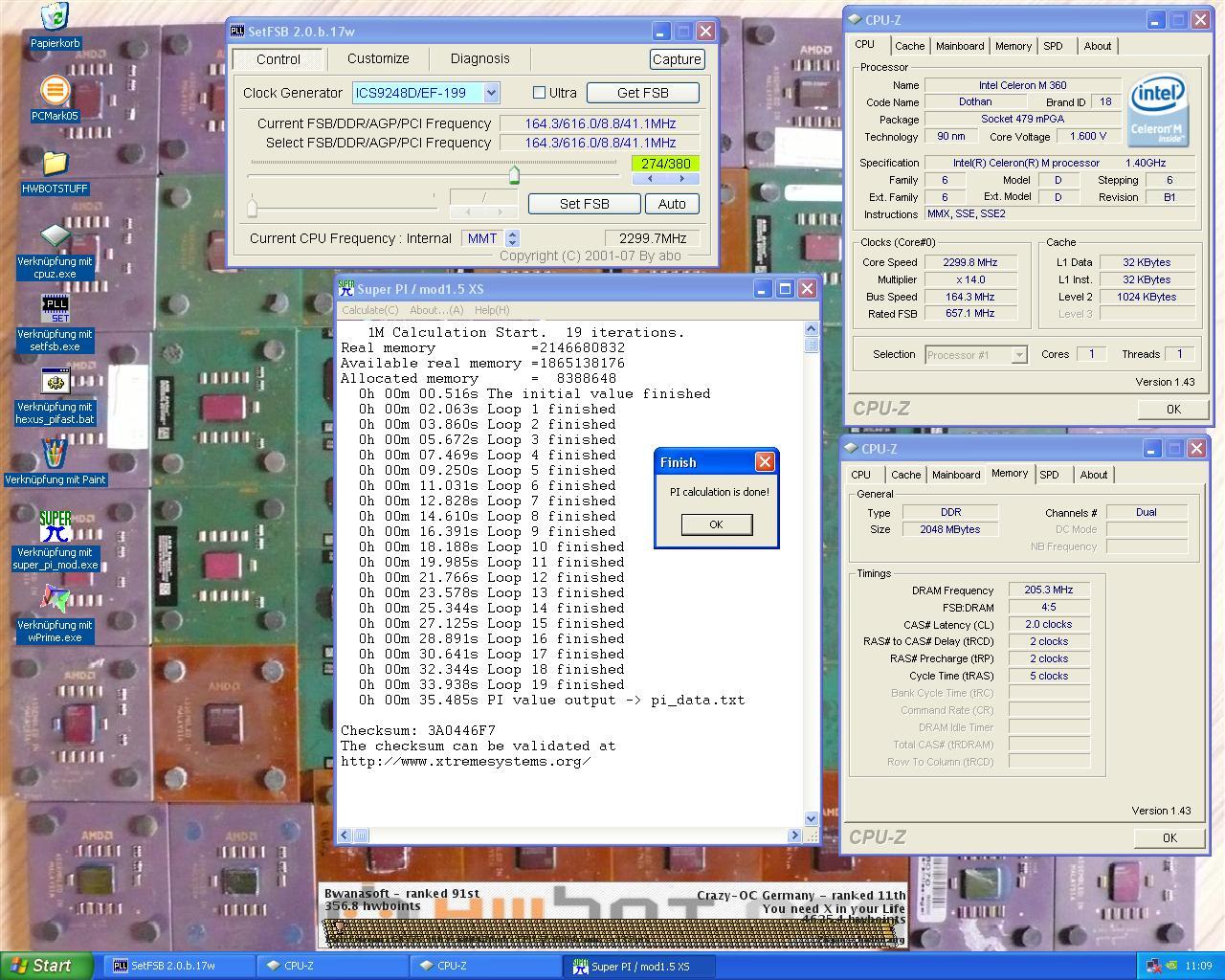The height and width of the screenshot is (980, 1225).
Task: Select the setfsb.exe shortcut icon
Action: point(55,309)
